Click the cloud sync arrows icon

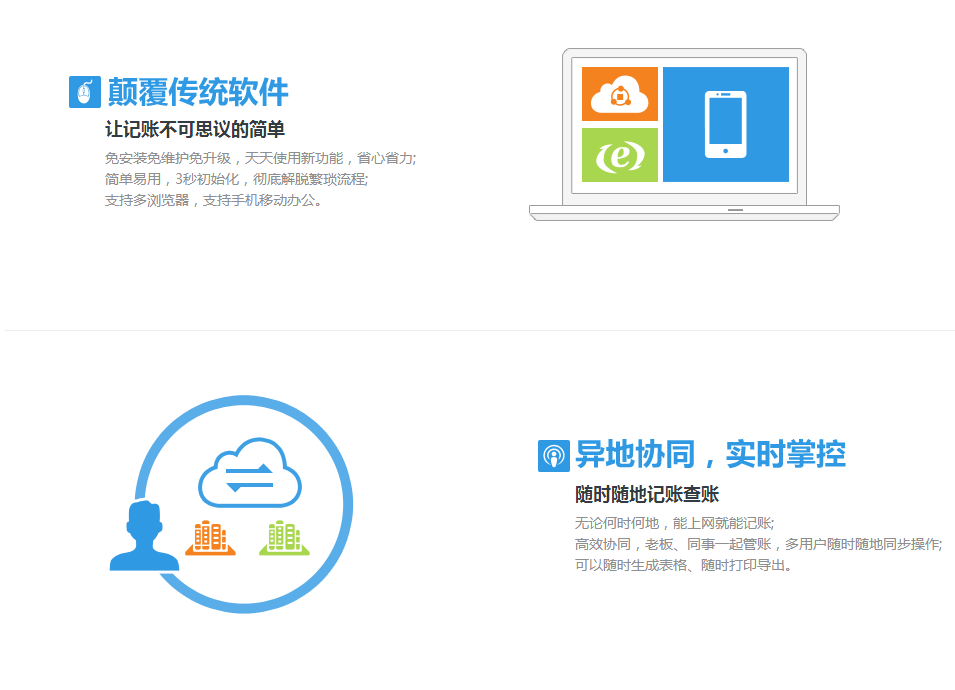(x=250, y=474)
